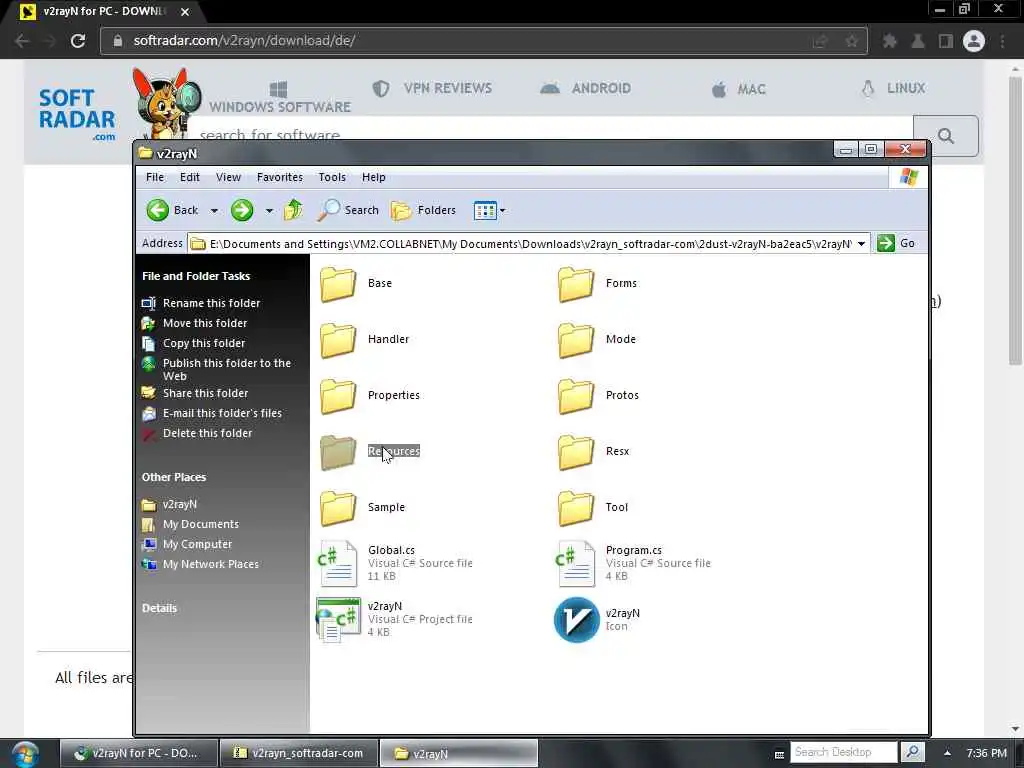This screenshot has height=768, width=1024.
Task: Reload the page in Chrome
Action: coord(78,40)
